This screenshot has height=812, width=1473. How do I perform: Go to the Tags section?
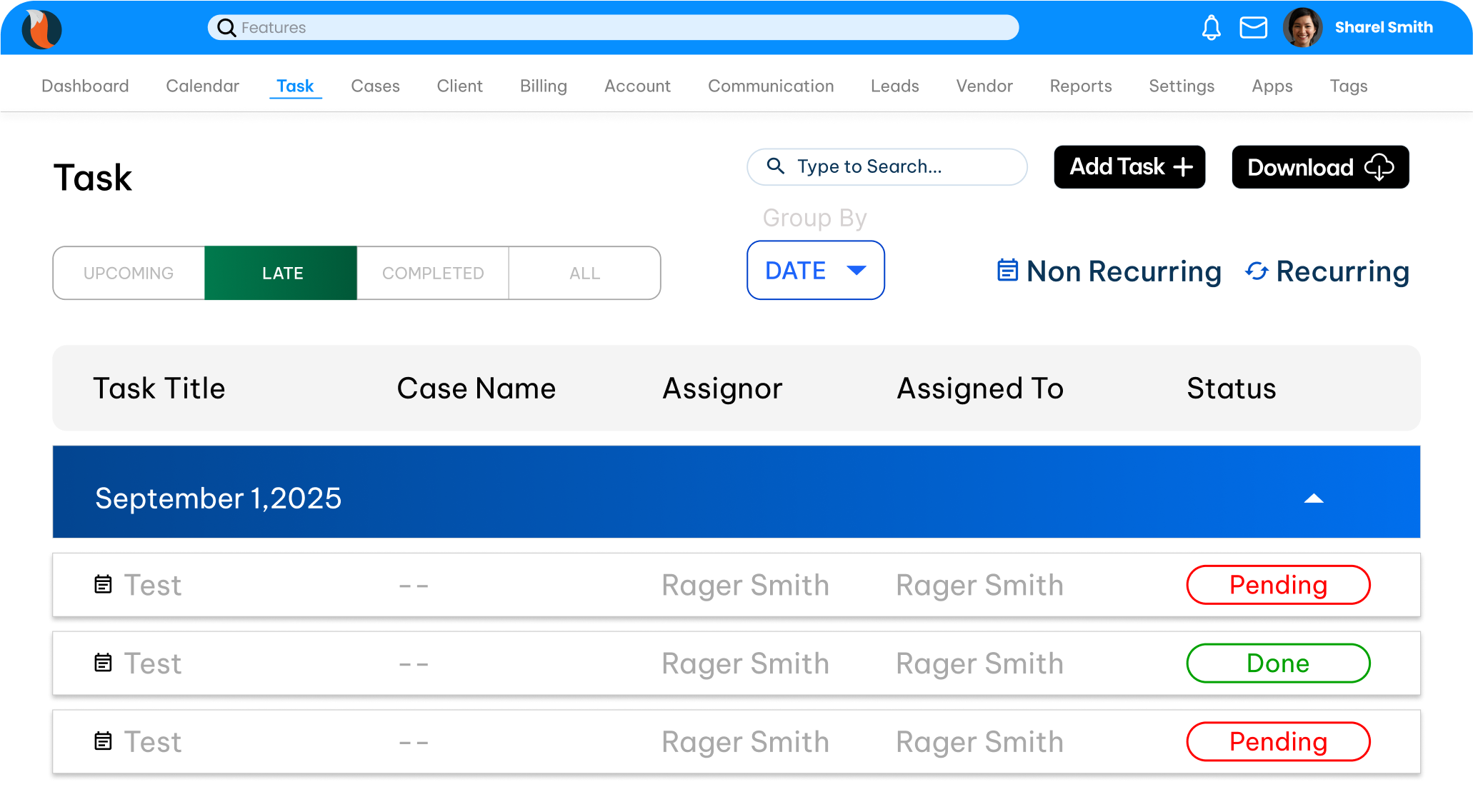(1348, 86)
